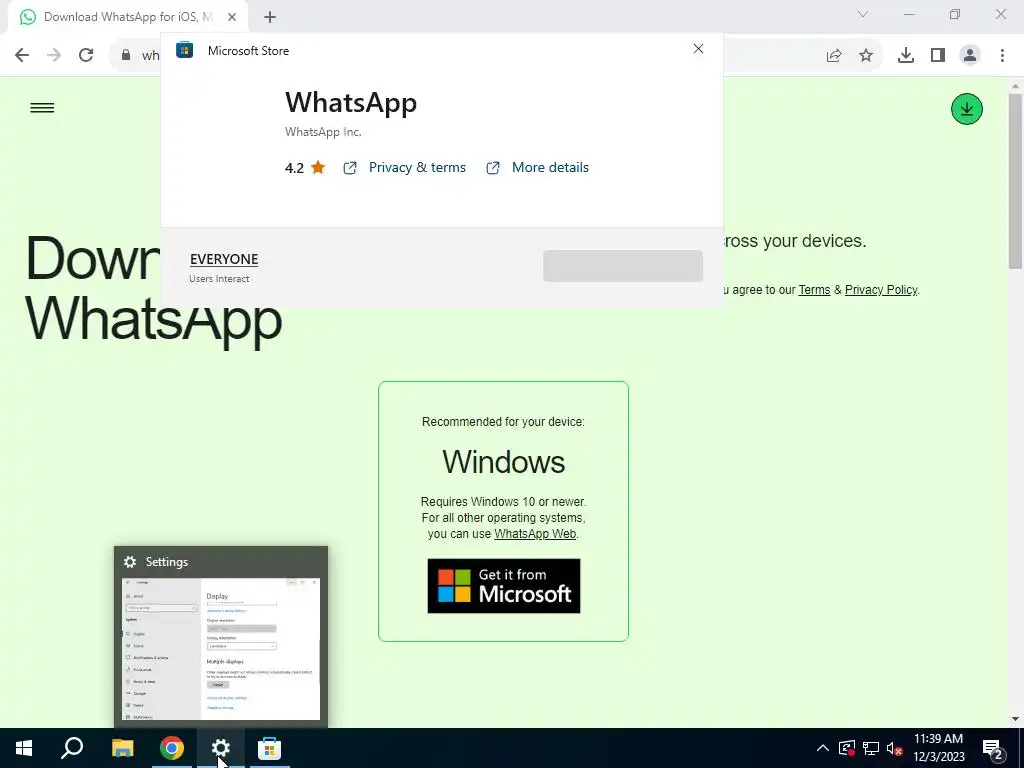Viewport: 1024px width, 768px height.
Task: Open the share page icon
Action: point(834,56)
